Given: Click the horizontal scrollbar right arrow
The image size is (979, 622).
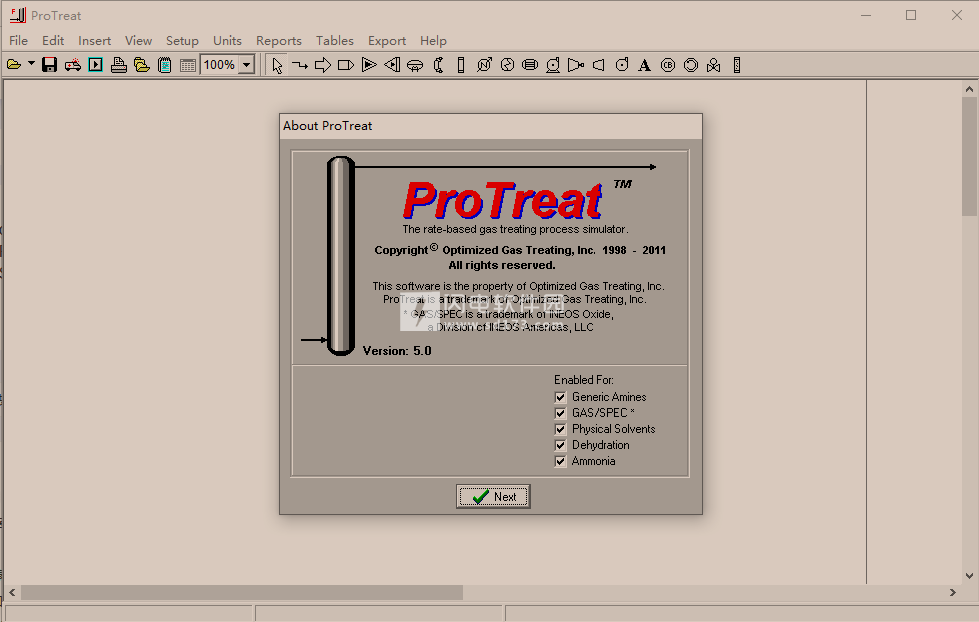Looking at the screenshot, I should point(952,592).
